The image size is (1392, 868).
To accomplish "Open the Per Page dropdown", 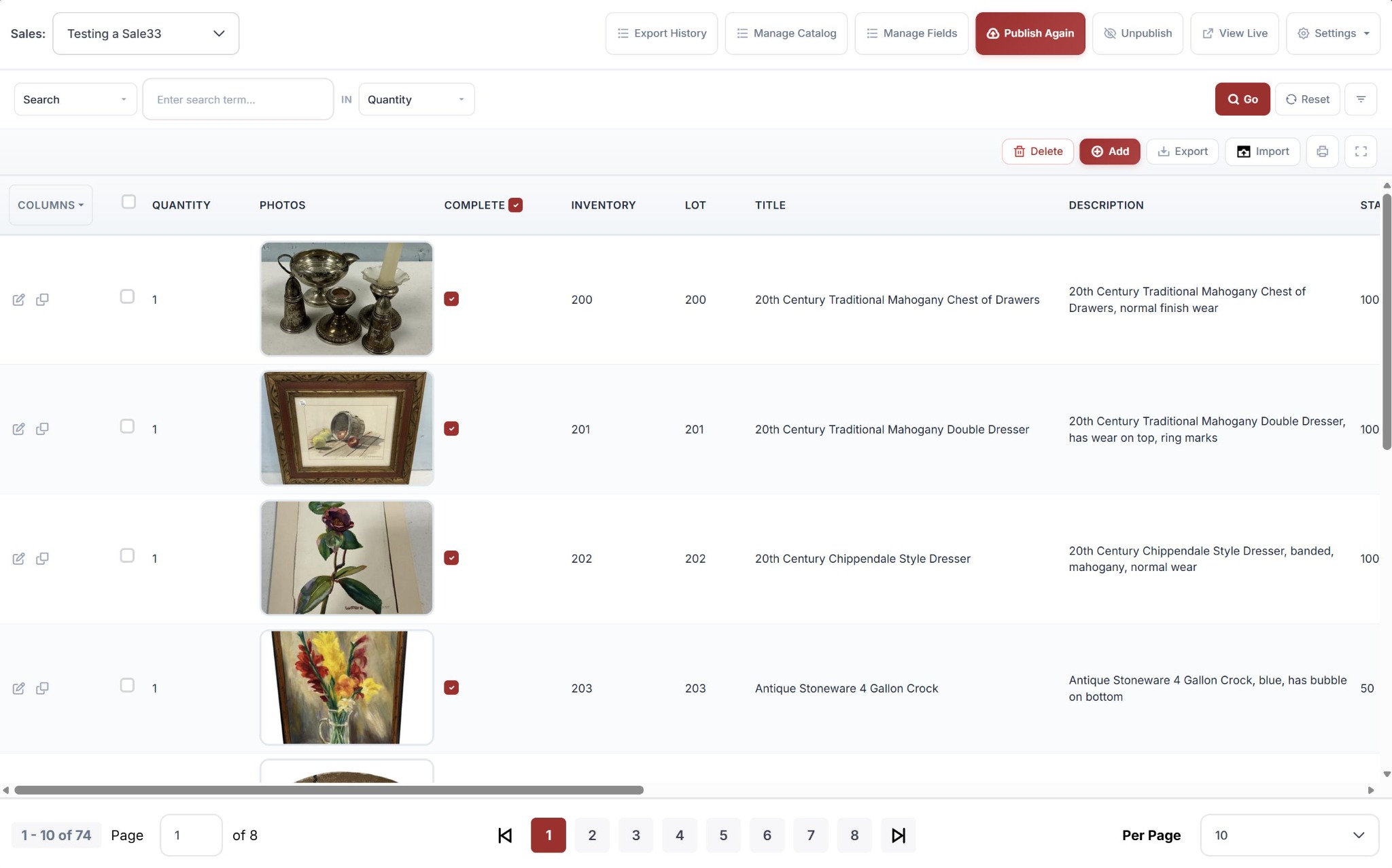I will click(1289, 835).
